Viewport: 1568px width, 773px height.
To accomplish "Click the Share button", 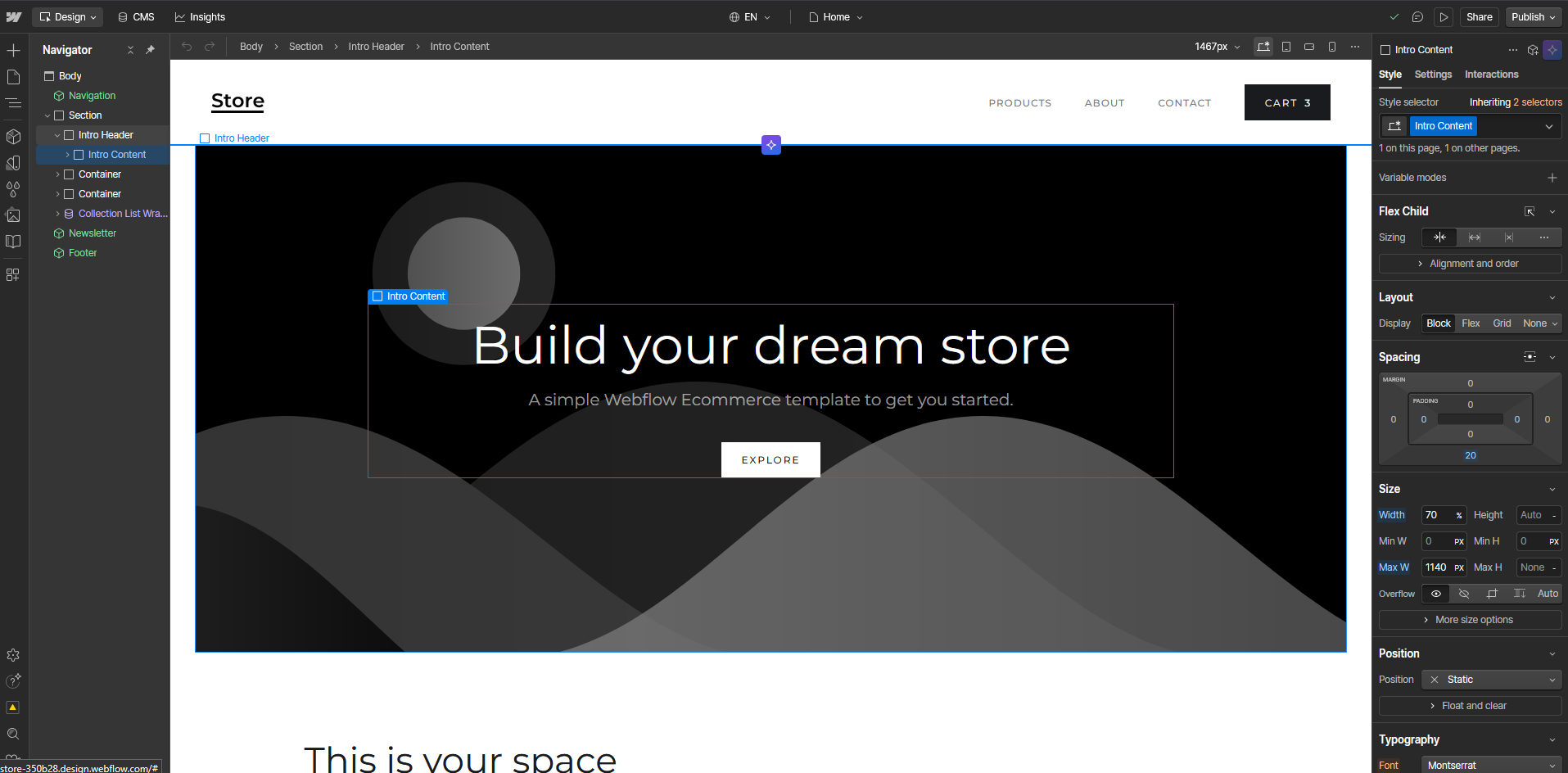I will click(x=1479, y=16).
